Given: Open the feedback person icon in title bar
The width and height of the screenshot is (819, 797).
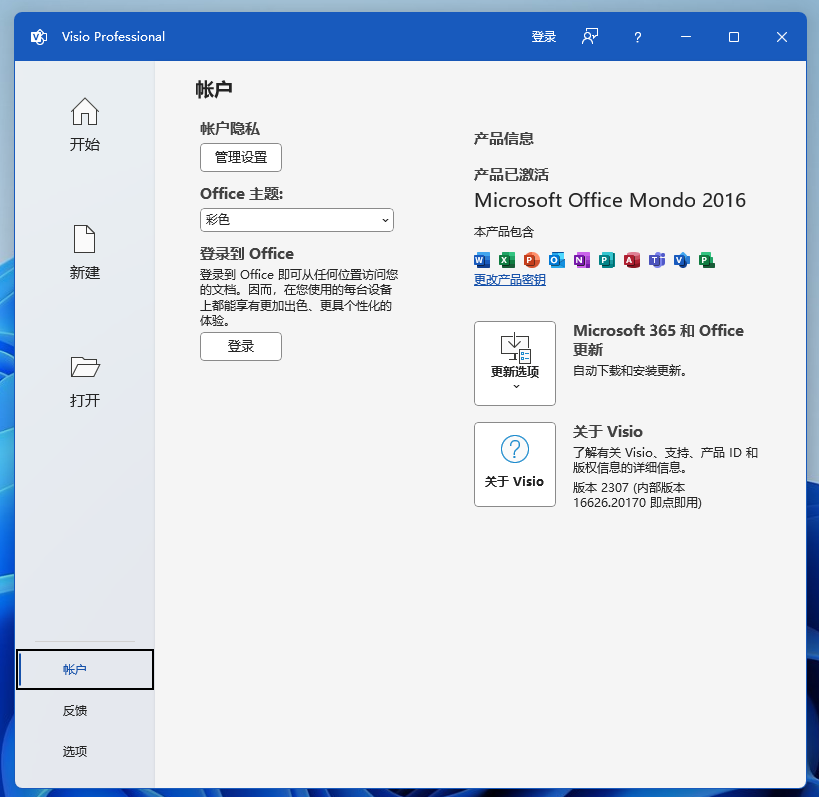Looking at the screenshot, I should (x=590, y=37).
